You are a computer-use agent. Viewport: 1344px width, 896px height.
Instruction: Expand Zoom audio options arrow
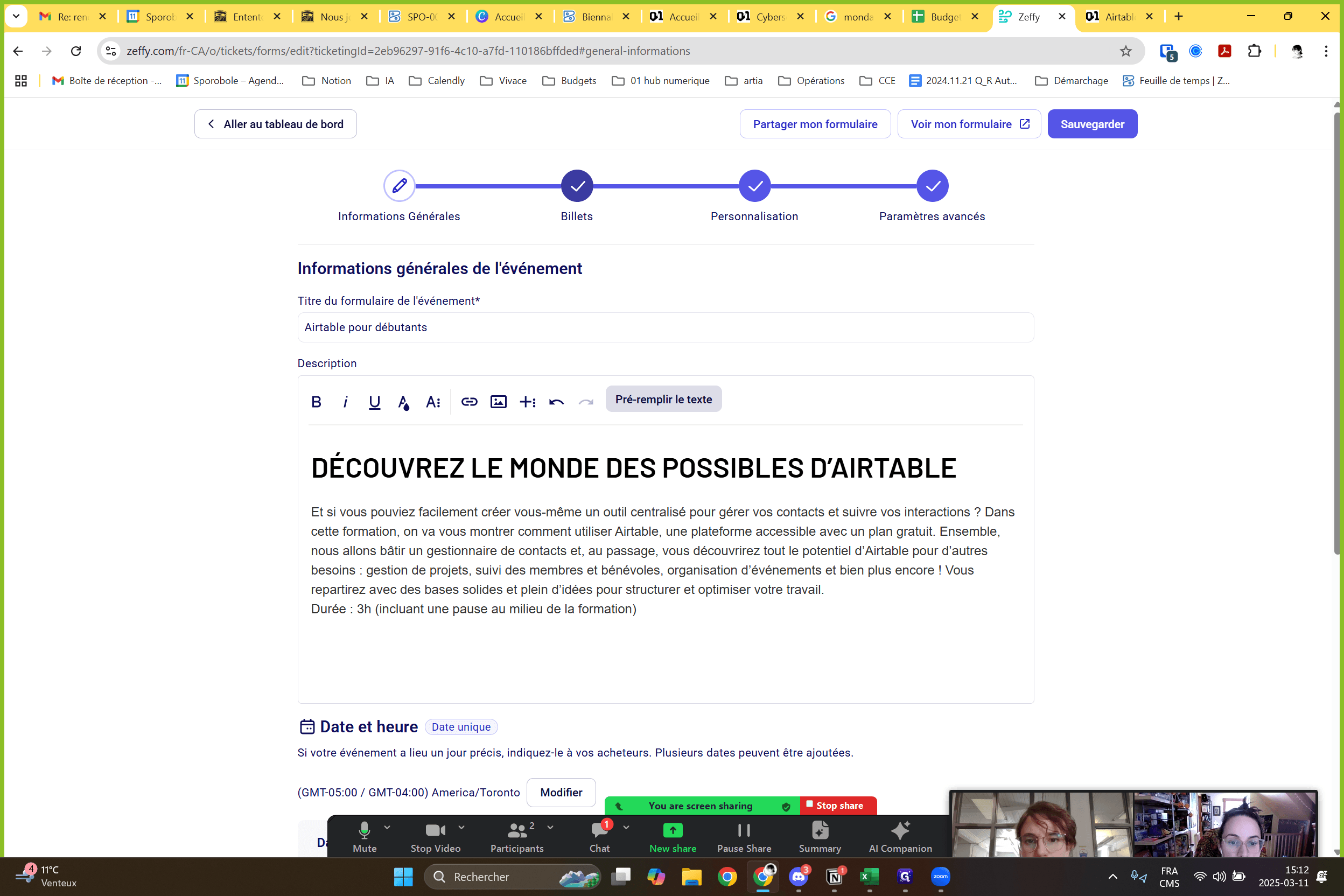coord(388,827)
